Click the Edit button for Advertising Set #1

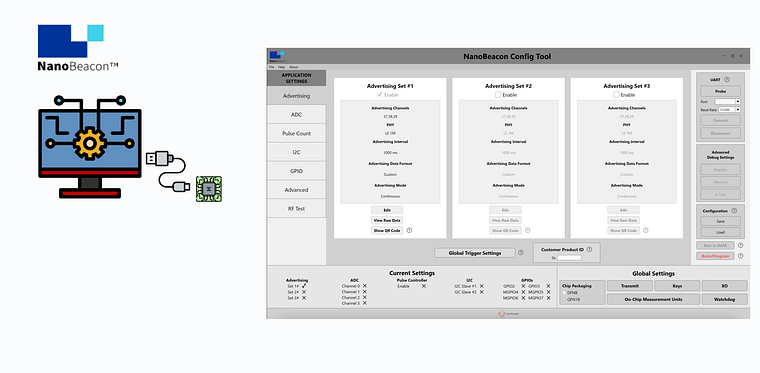(x=387, y=210)
